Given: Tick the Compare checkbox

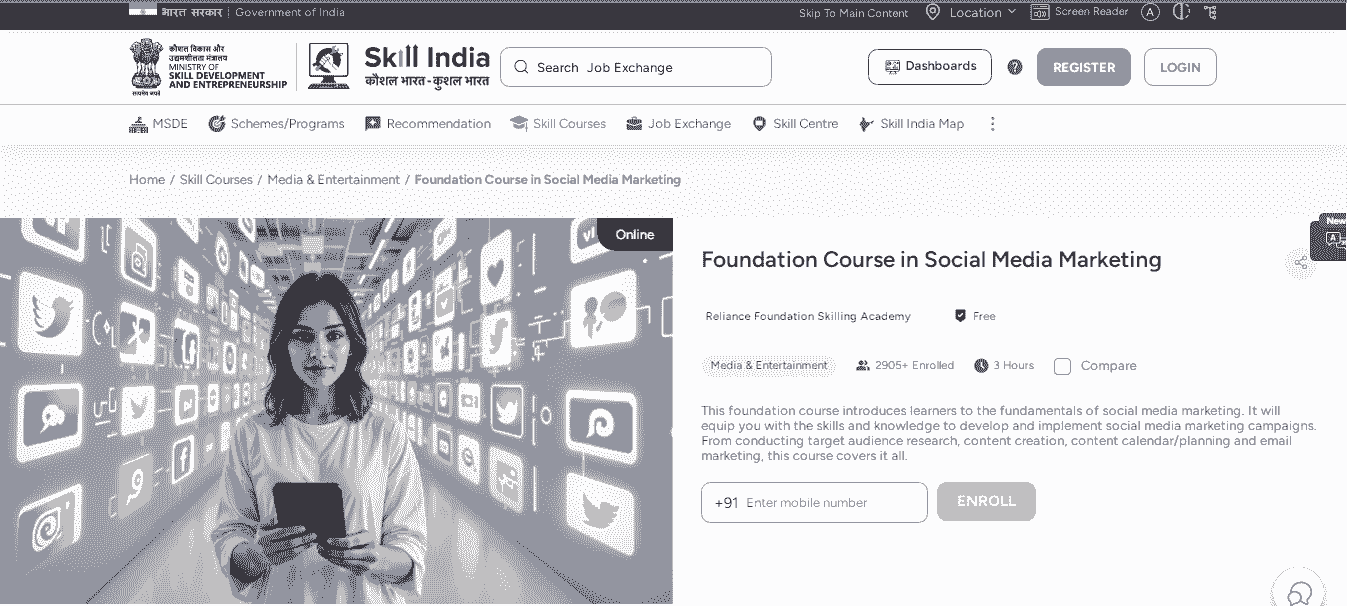Looking at the screenshot, I should click(x=1062, y=366).
